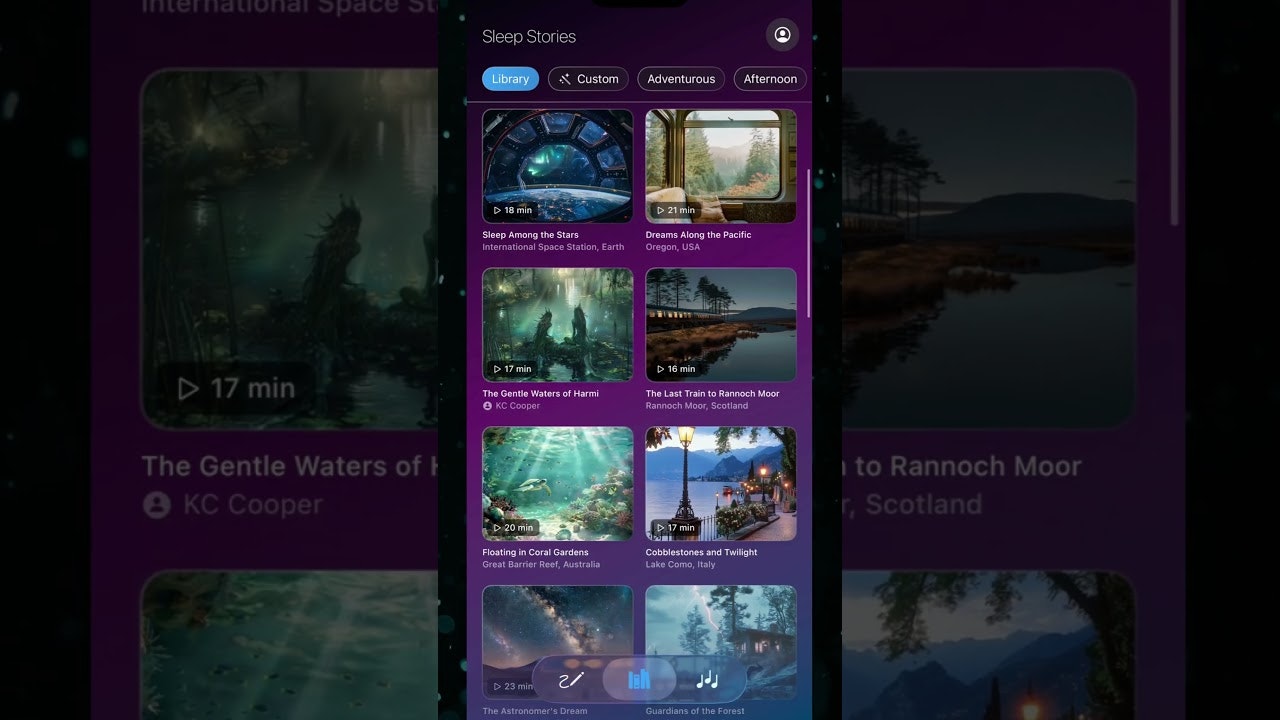The height and width of the screenshot is (720, 1280).
Task: Click 'Cobblestones and Twilight' title
Action: tap(701, 552)
